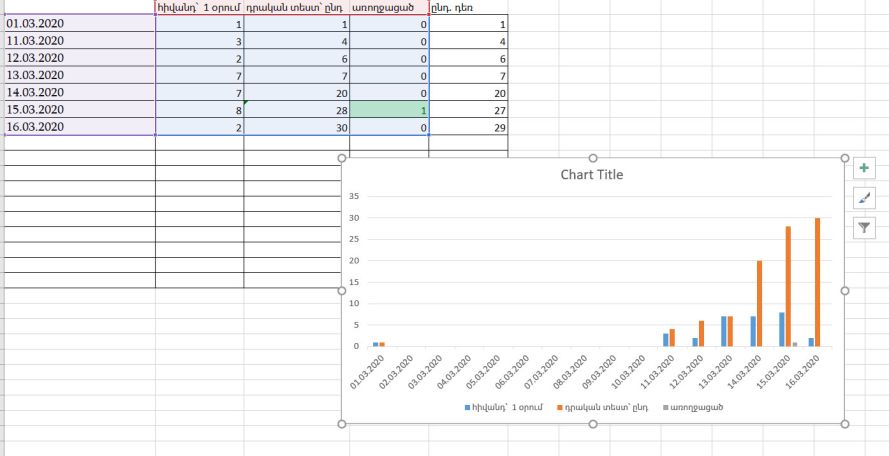Click the orange bar for 14.03.2020
Viewport: 889px width, 456px height.
click(759, 303)
